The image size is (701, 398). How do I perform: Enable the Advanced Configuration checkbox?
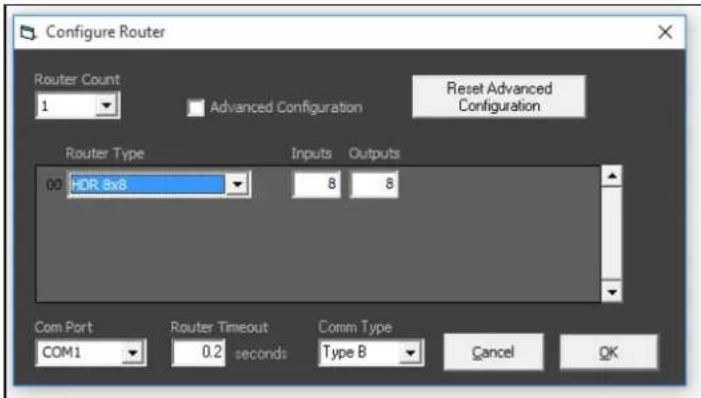point(196,108)
